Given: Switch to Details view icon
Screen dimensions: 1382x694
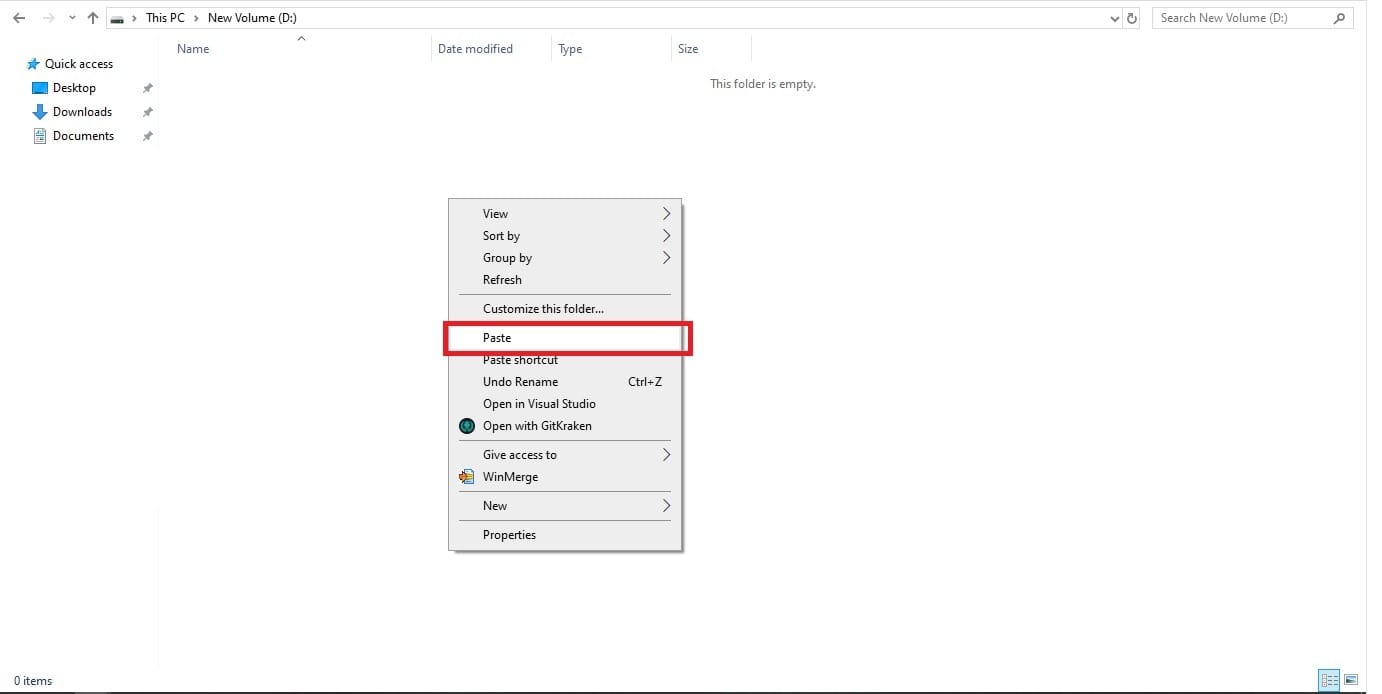Looking at the screenshot, I should (1328, 680).
